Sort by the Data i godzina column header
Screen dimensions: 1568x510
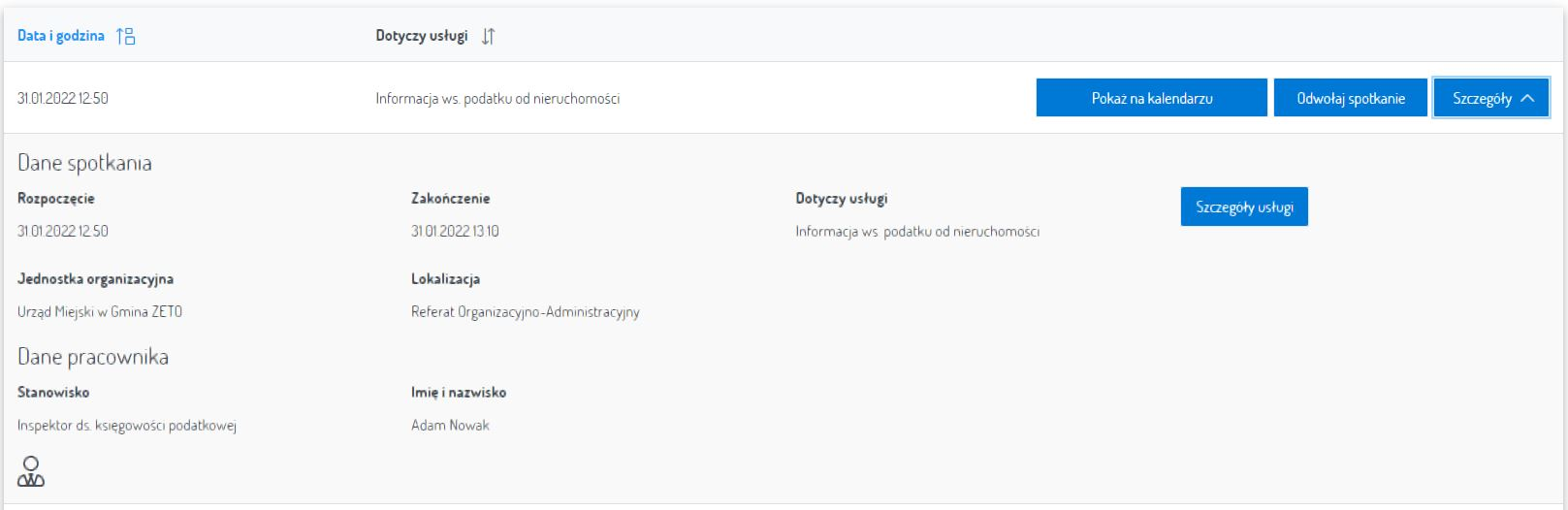[61, 36]
